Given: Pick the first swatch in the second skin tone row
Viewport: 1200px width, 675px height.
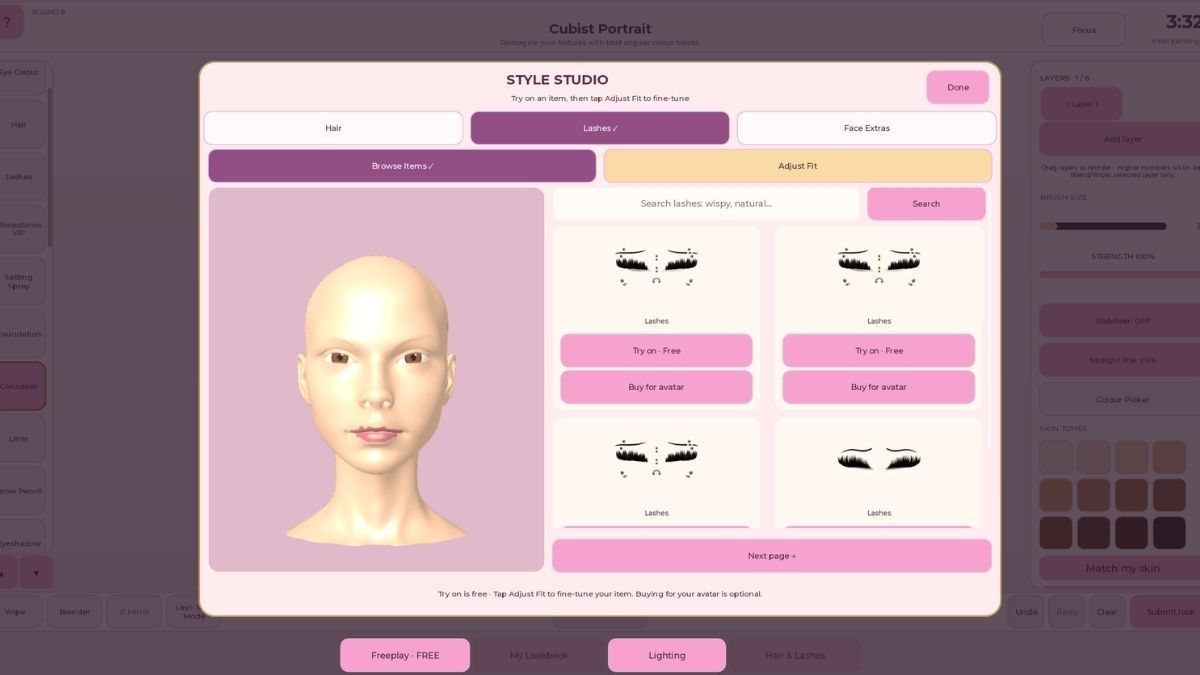Looking at the screenshot, I should coord(1056,495).
